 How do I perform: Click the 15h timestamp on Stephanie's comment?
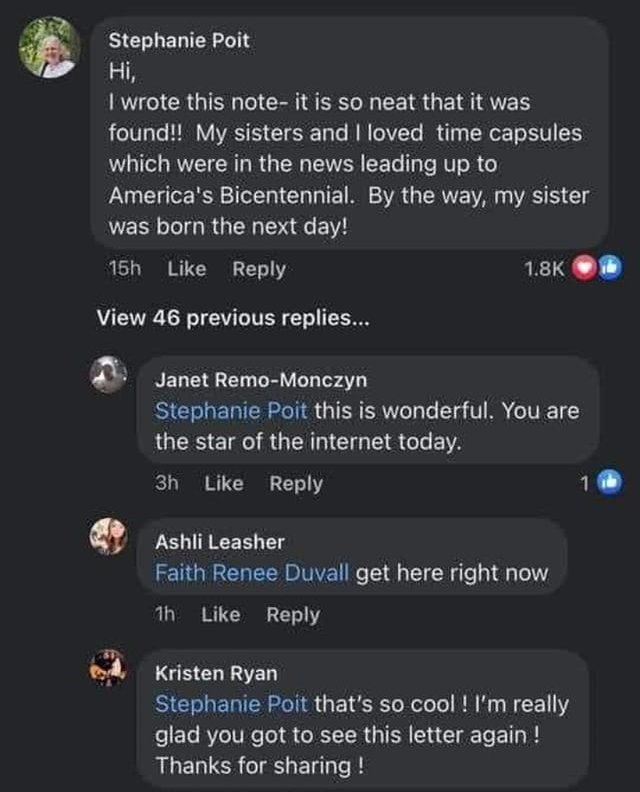click(x=125, y=269)
